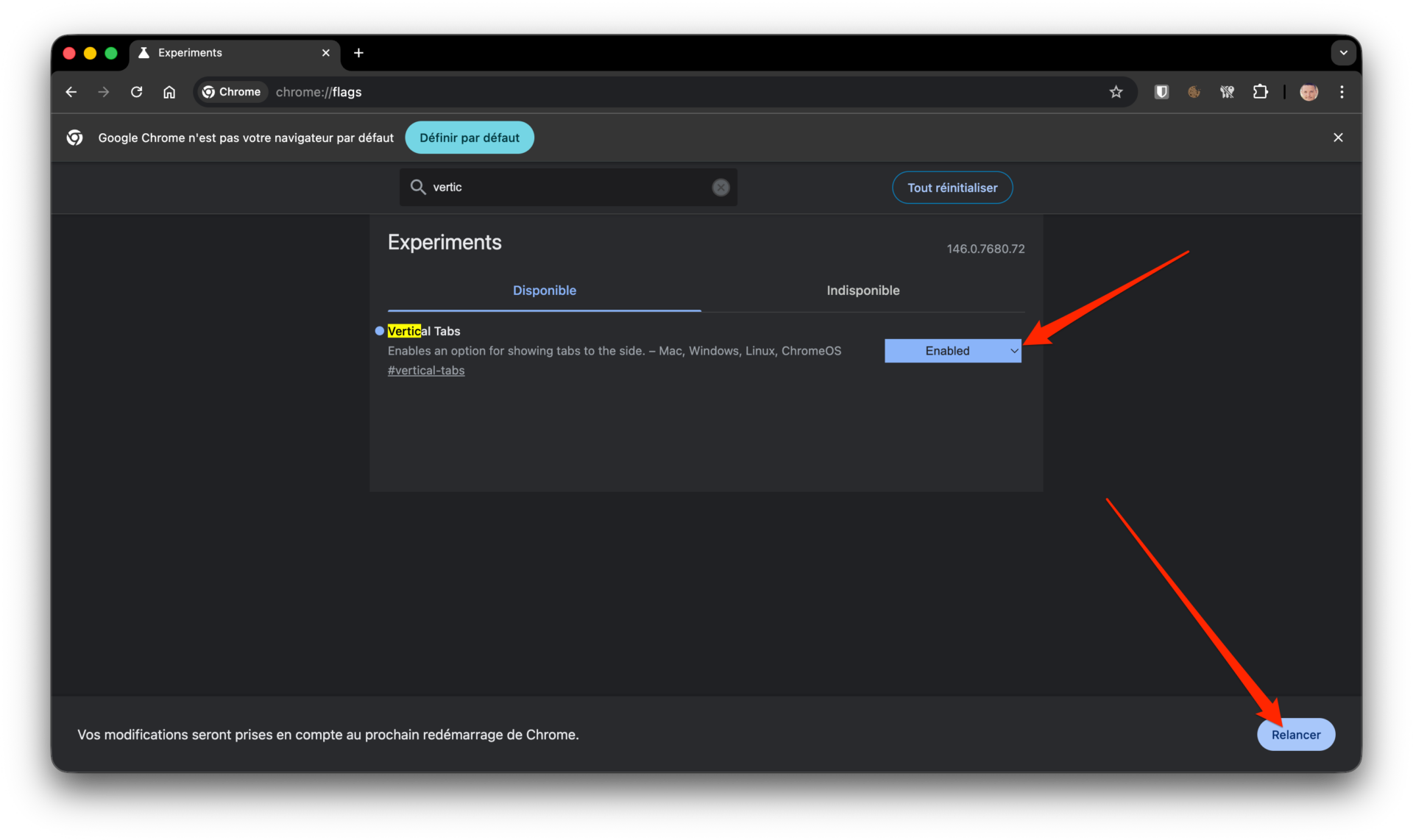Click the password keys extension icon
This screenshot has width=1413, height=840.
(1227, 91)
